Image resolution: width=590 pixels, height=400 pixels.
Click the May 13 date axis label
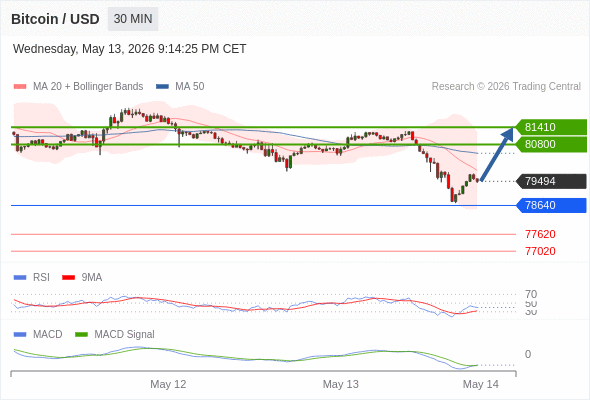(341, 384)
